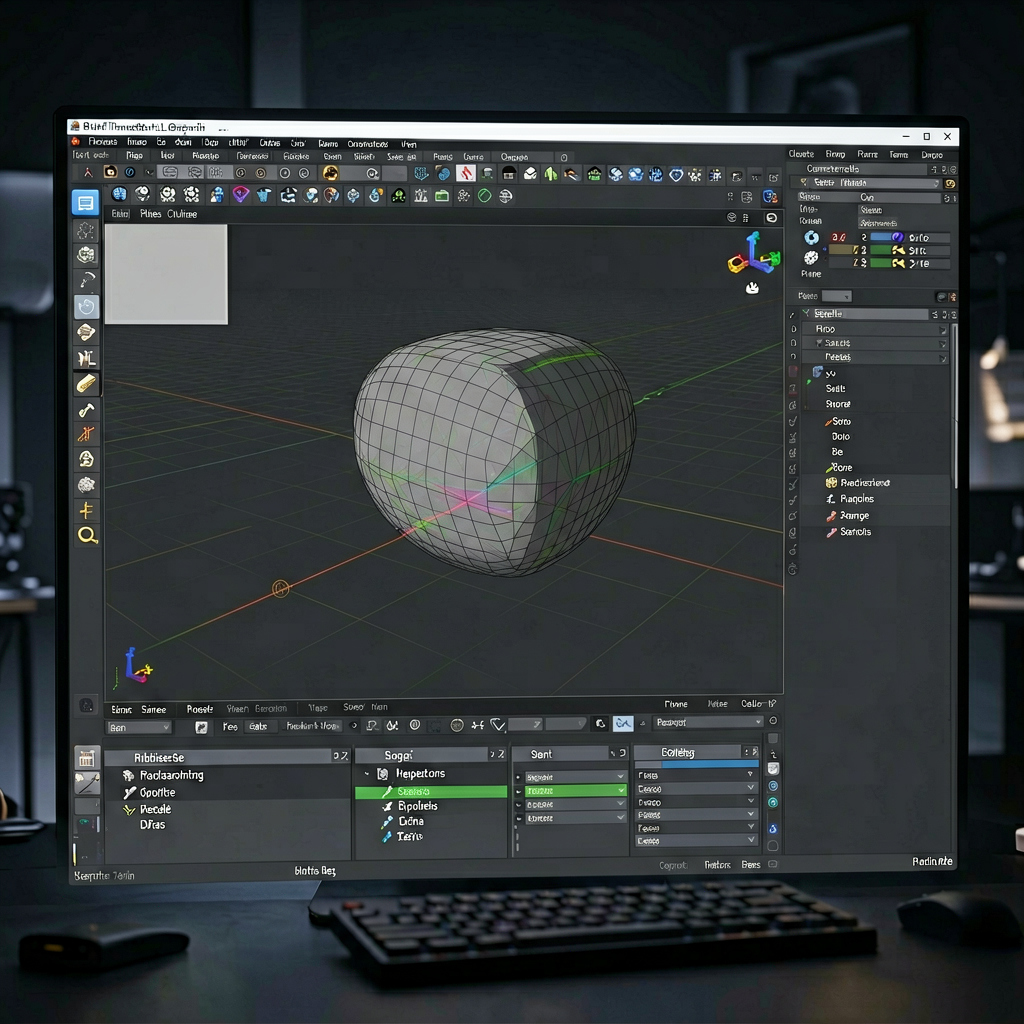Image resolution: width=1024 pixels, height=1024 pixels.
Task: Collapse the Helpertons tree node
Action: click(366, 774)
